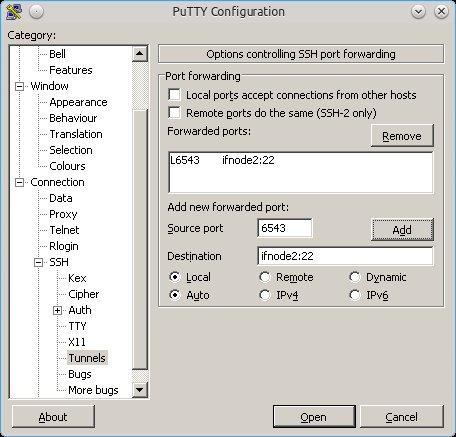Click the category list scroll up arrow

[x=140, y=54]
